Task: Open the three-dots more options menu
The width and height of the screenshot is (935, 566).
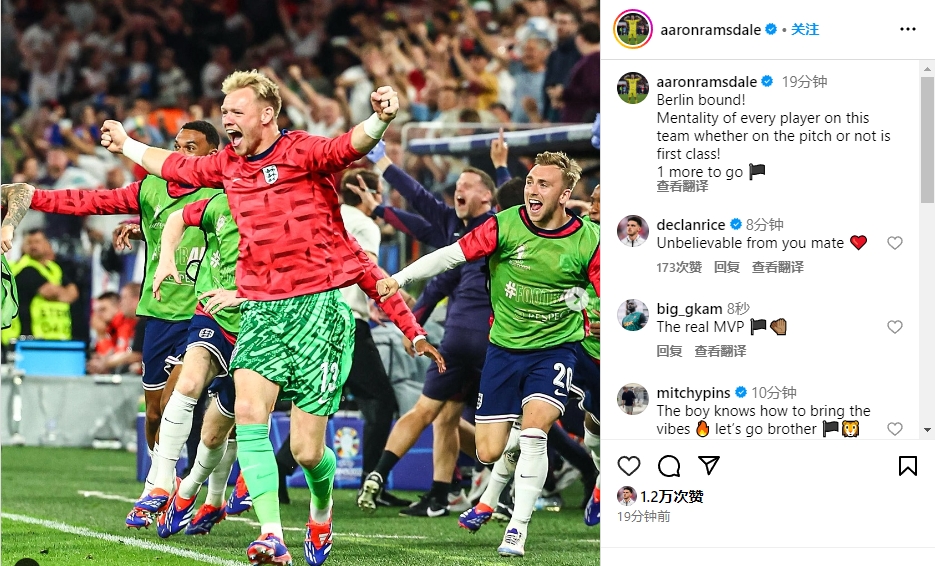Action: 908,29
